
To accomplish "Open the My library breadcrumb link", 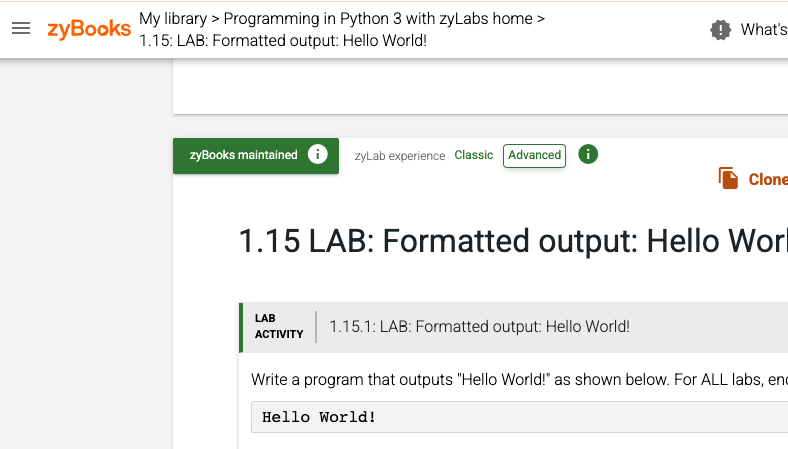I will (x=173, y=19).
